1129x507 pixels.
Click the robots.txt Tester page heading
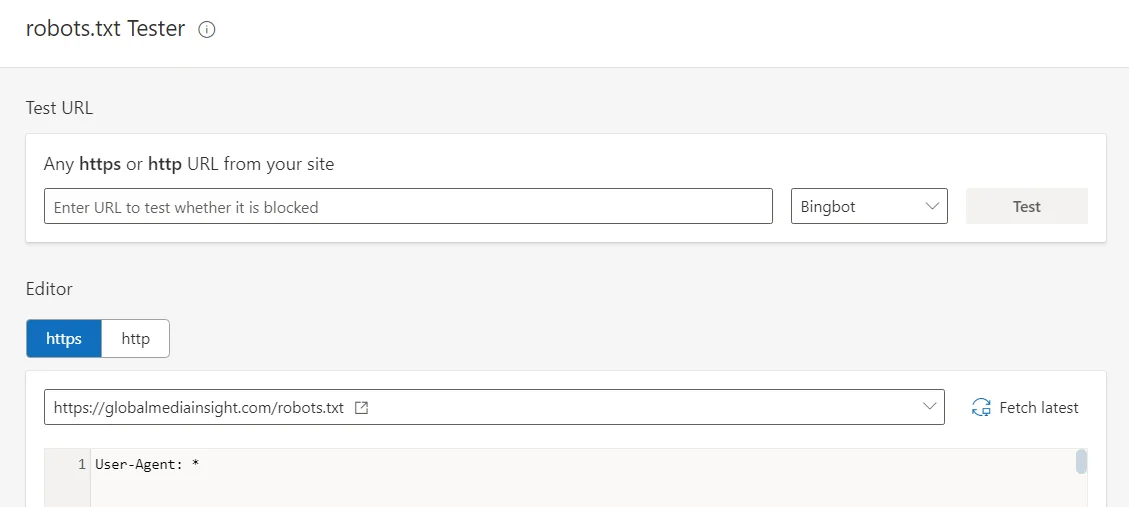coord(105,29)
